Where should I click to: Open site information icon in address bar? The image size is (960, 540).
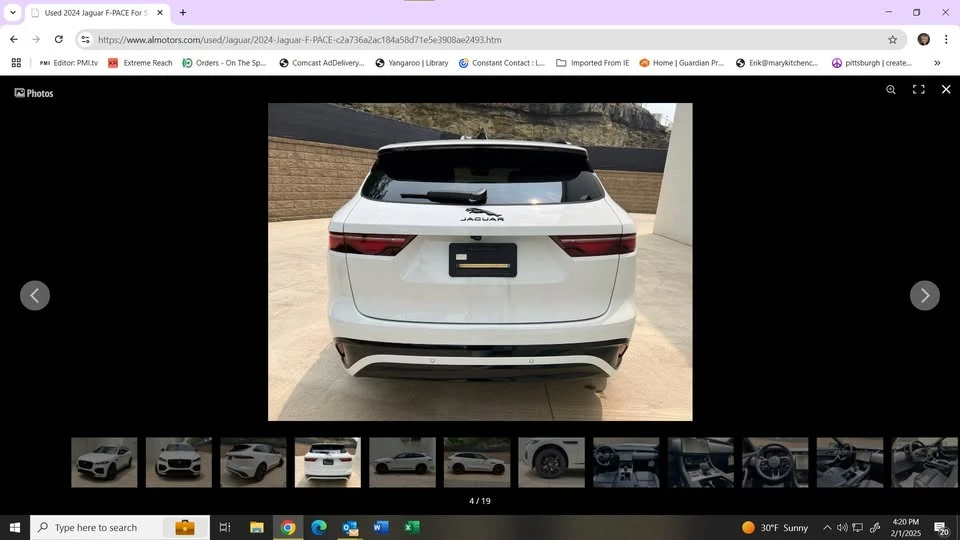pyautogui.click(x=85, y=40)
